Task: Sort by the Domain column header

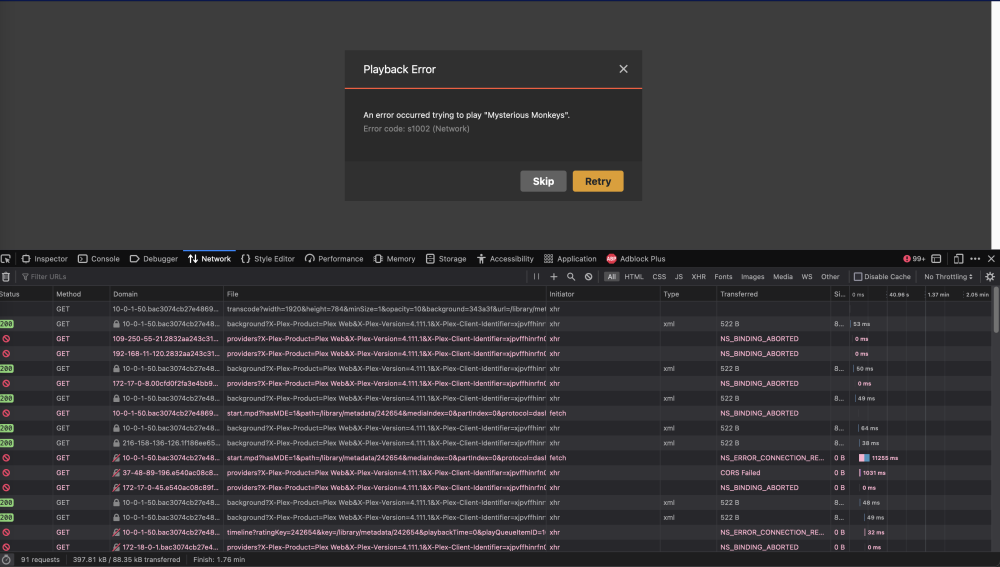Action: tap(166, 294)
